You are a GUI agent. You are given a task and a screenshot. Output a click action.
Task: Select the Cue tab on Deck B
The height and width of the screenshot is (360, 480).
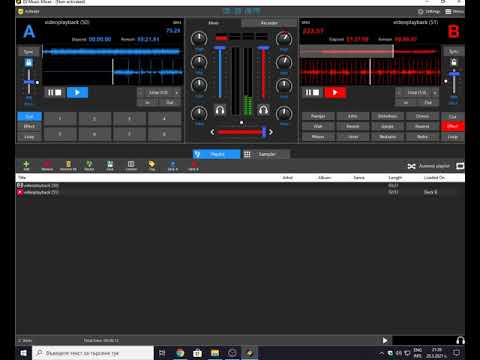pos(453,116)
